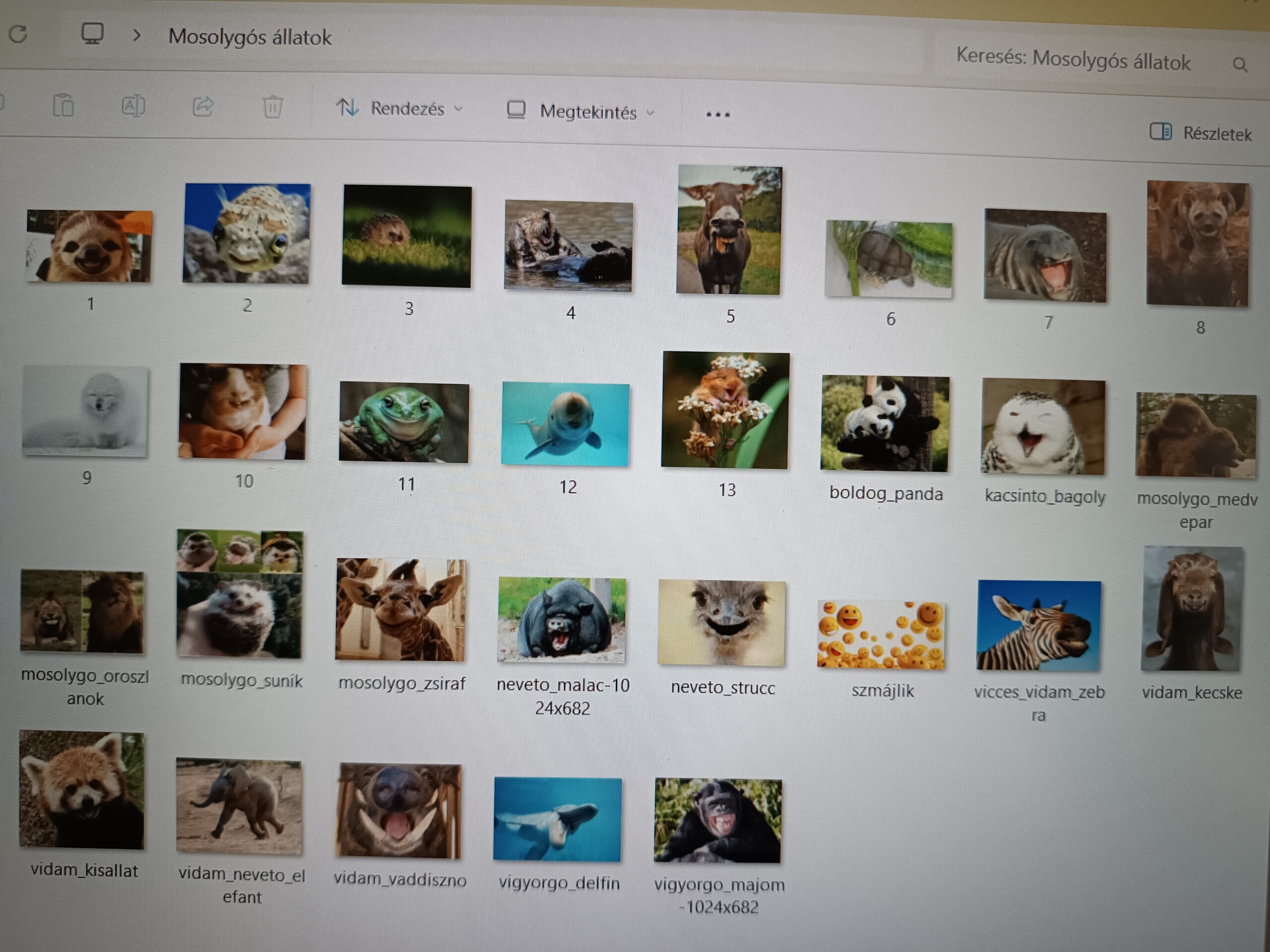Click the magnifier search icon

(x=1240, y=65)
